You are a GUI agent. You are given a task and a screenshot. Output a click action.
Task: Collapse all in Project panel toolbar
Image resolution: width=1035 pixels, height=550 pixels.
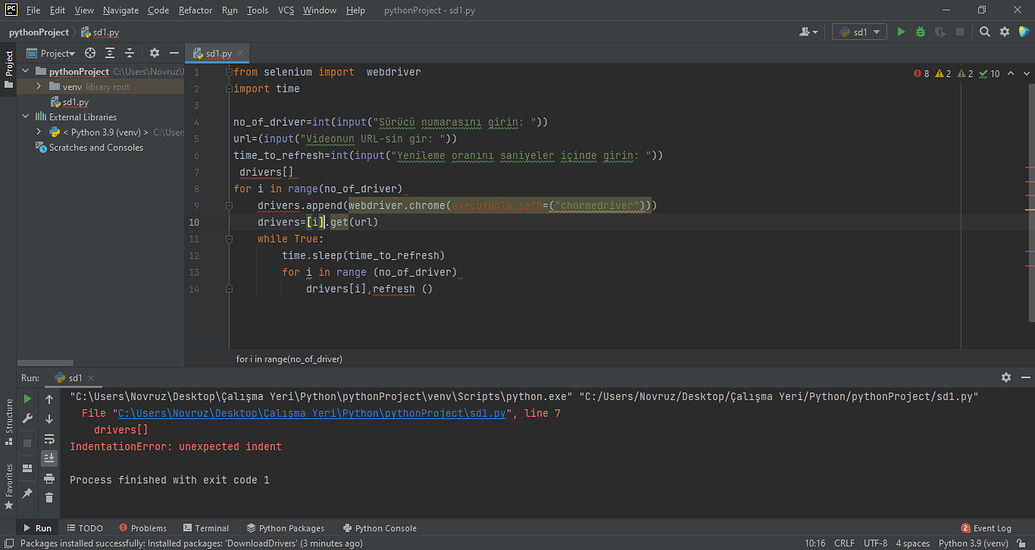point(128,53)
